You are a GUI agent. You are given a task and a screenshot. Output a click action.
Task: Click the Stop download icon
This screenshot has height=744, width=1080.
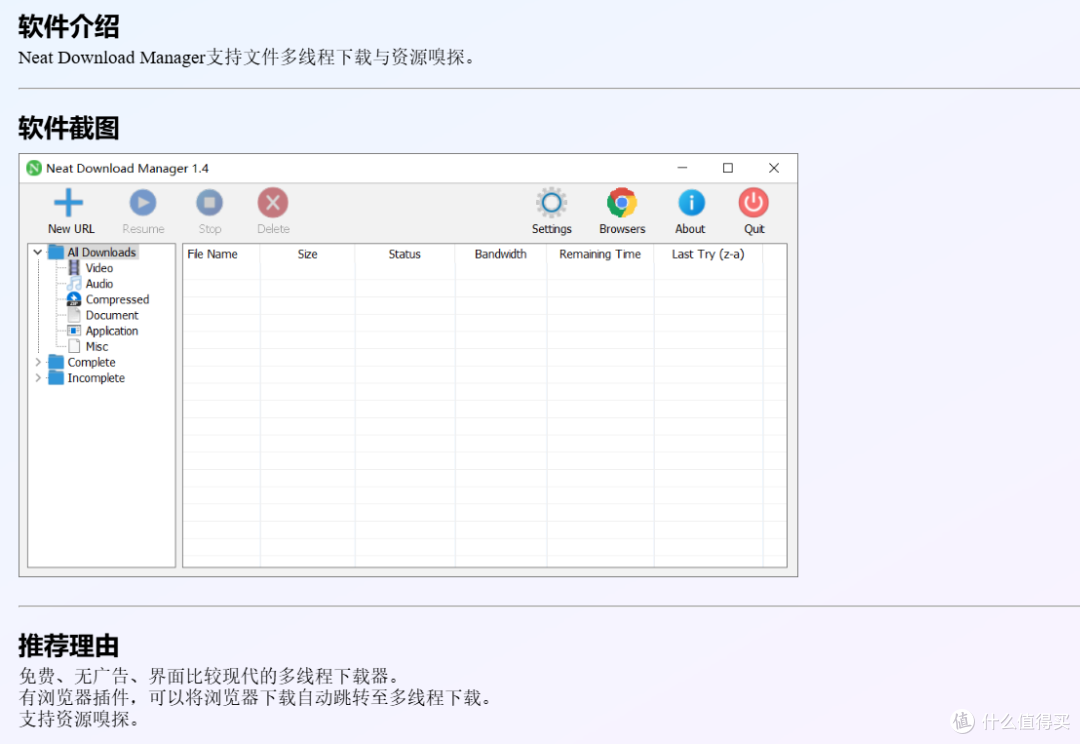(x=209, y=203)
